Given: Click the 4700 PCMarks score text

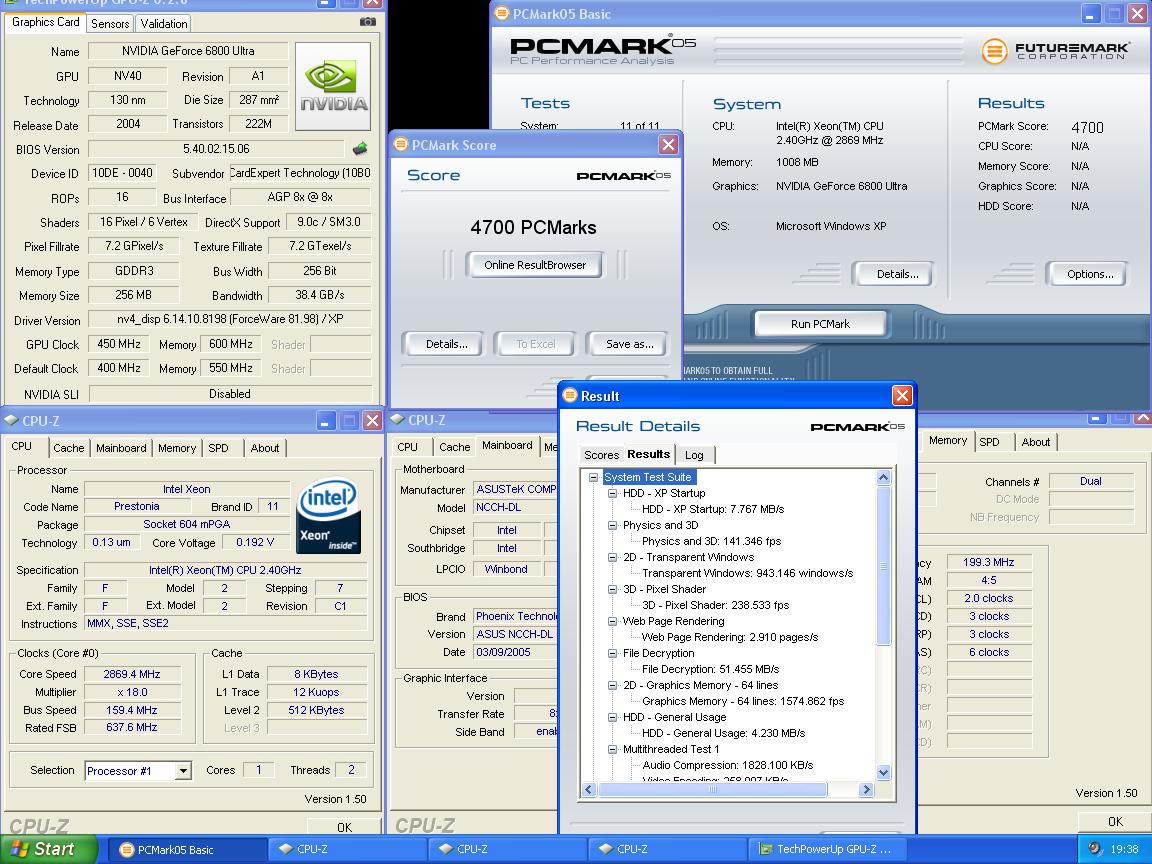Looking at the screenshot, I should click(x=533, y=228).
